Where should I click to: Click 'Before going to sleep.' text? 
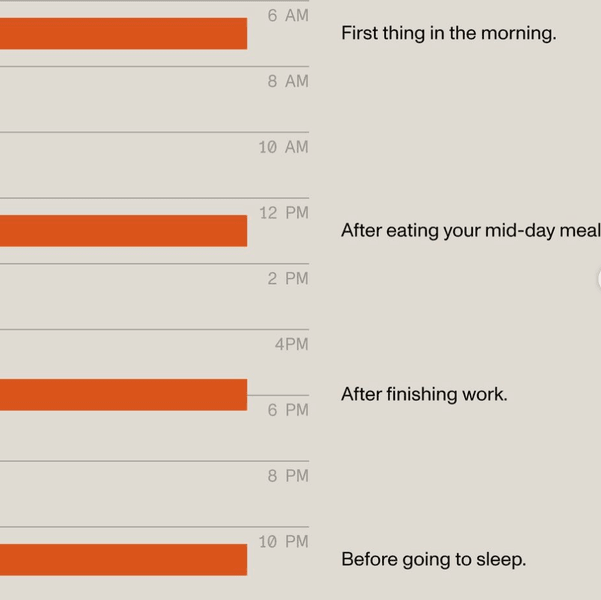[433, 559]
